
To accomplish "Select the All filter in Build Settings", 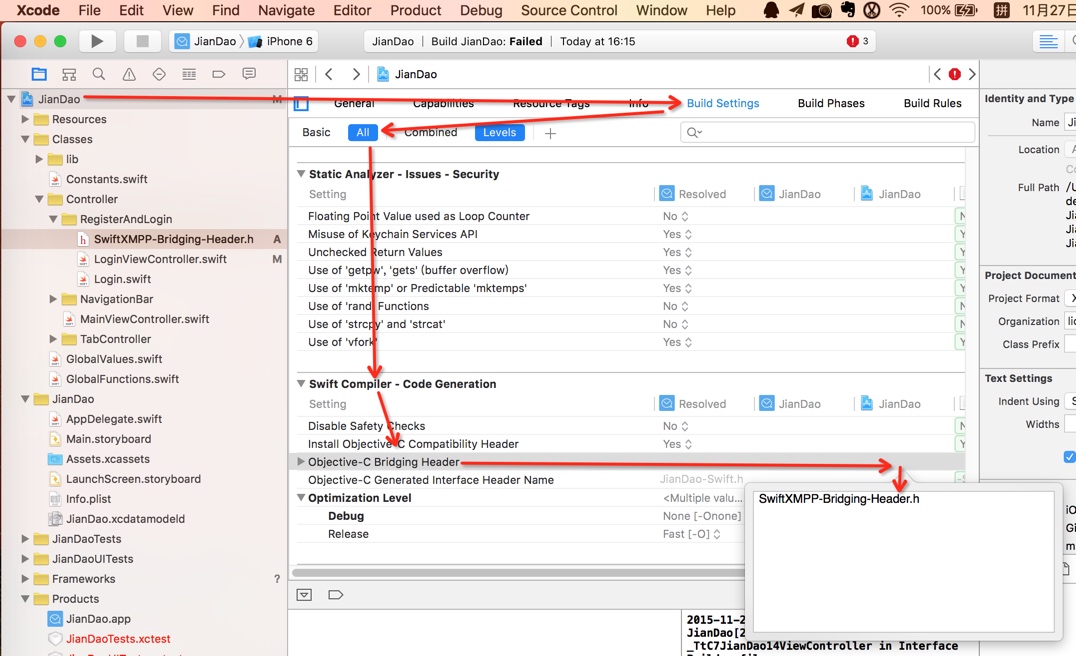I will click(x=363, y=132).
